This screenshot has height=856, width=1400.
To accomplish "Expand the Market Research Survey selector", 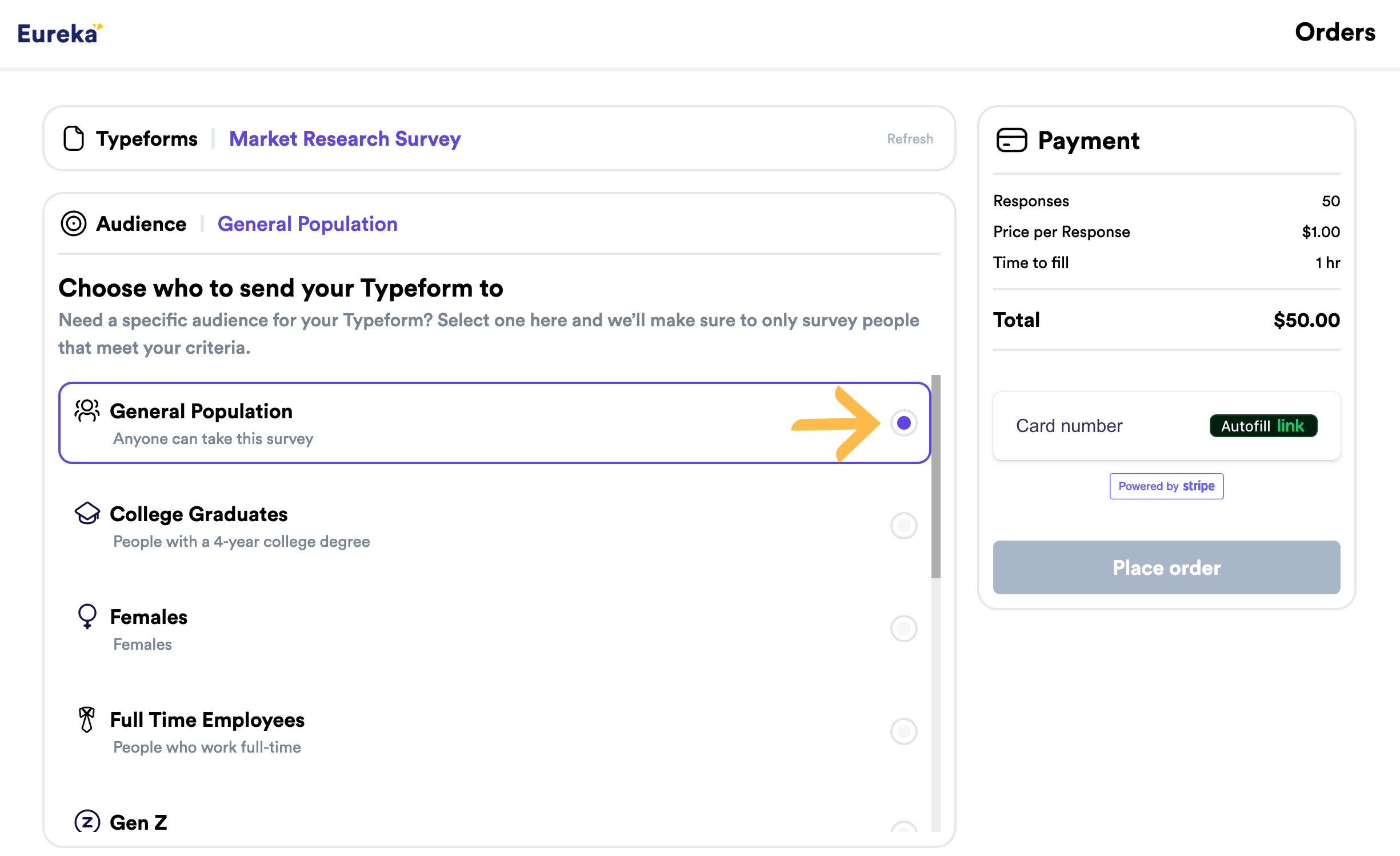I will 345,138.
